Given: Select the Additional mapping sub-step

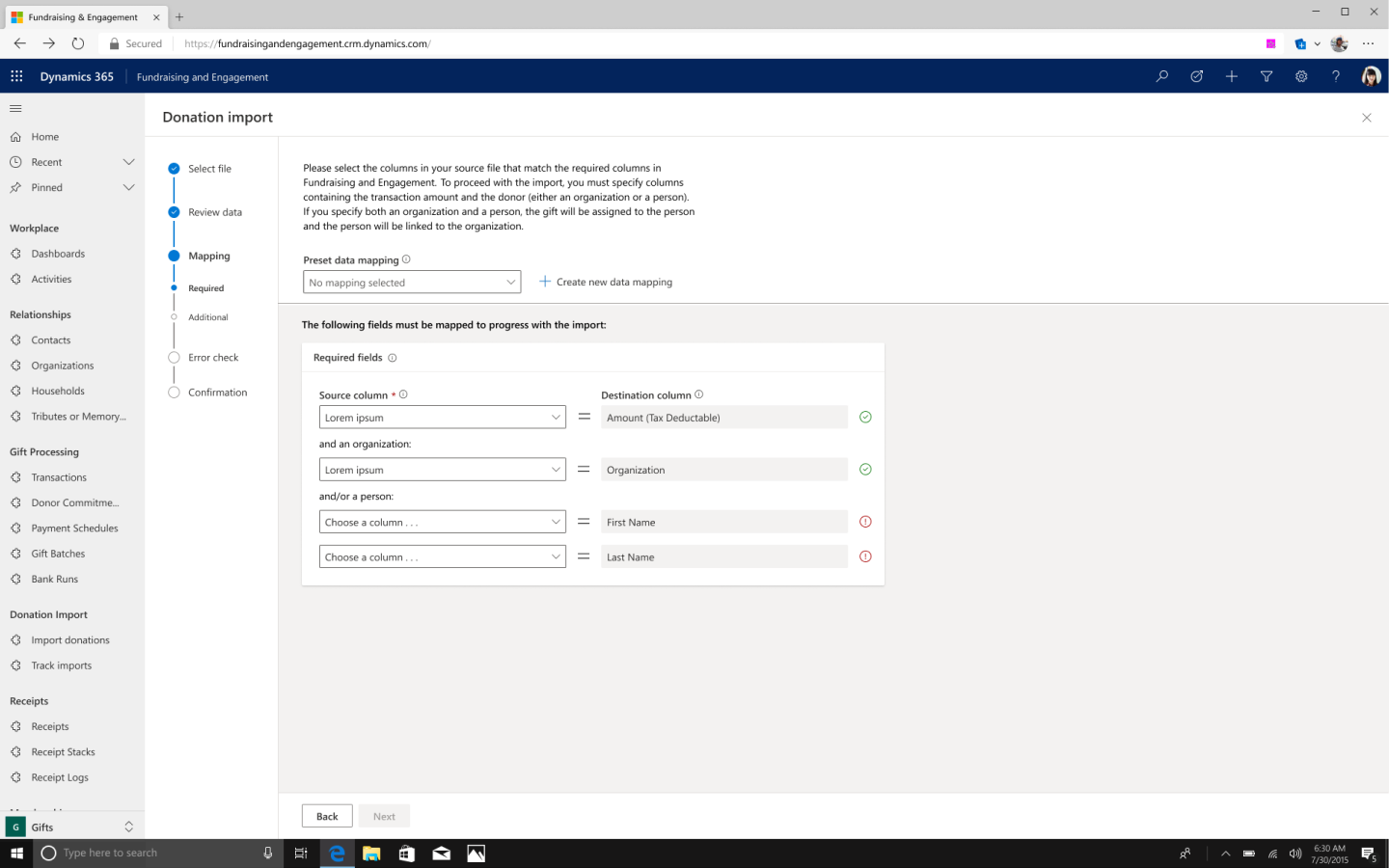Looking at the screenshot, I should click(x=207, y=317).
